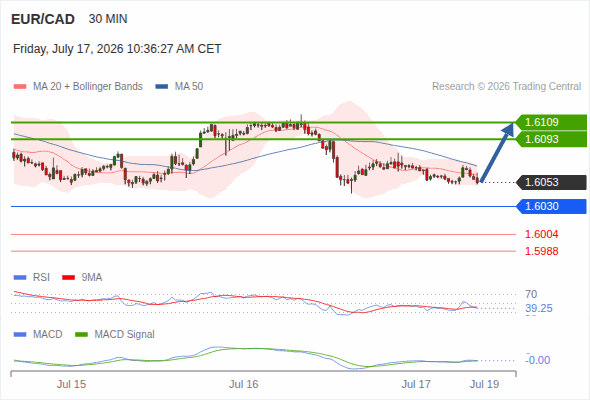The width and height of the screenshot is (590, 400).
Task: Click the MA 20 + Bollinger Bands legend label
Action: pyautogui.click(x=88, y=87)
